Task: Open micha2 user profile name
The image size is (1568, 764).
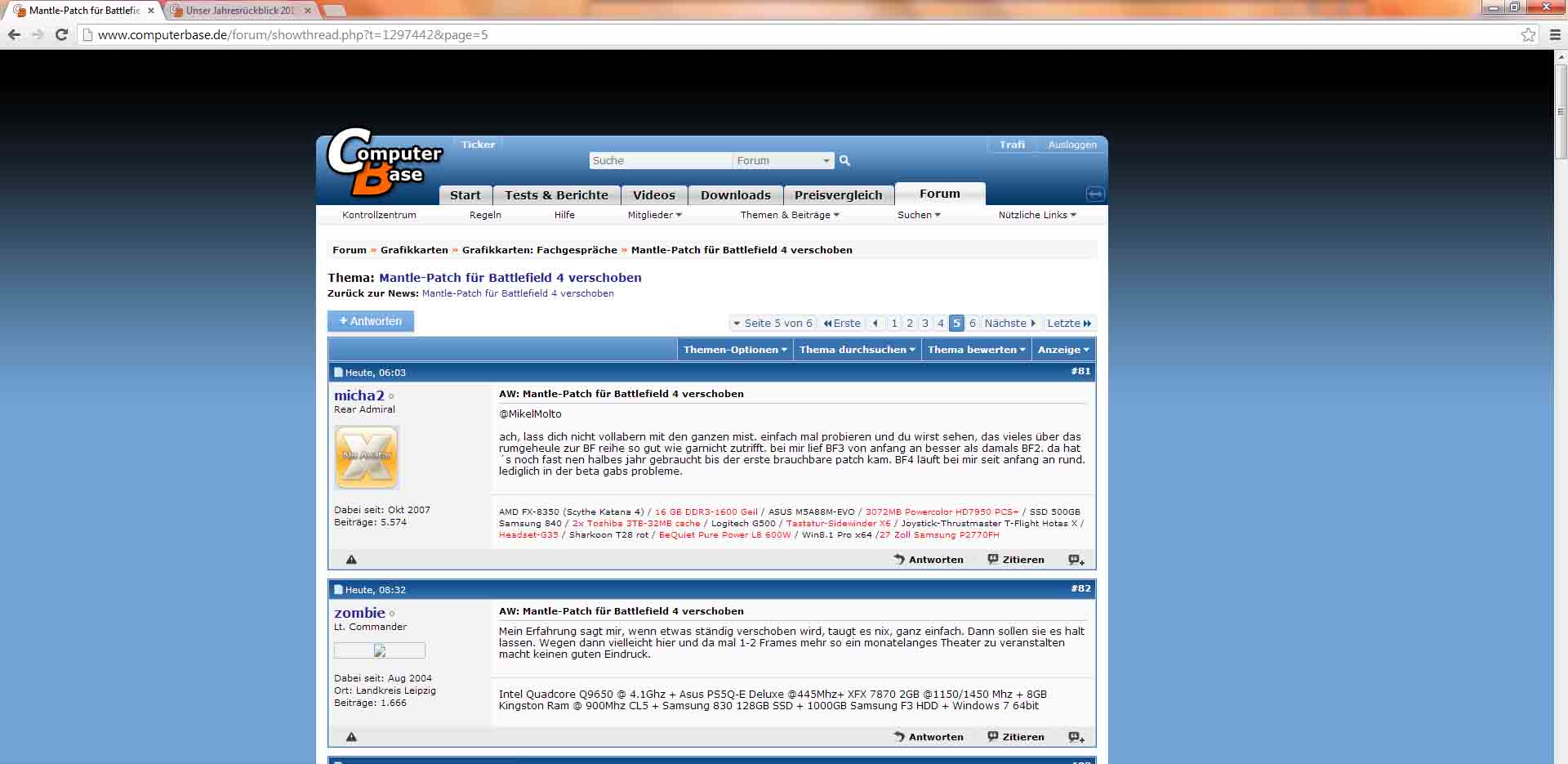Action: pos(359,395)
